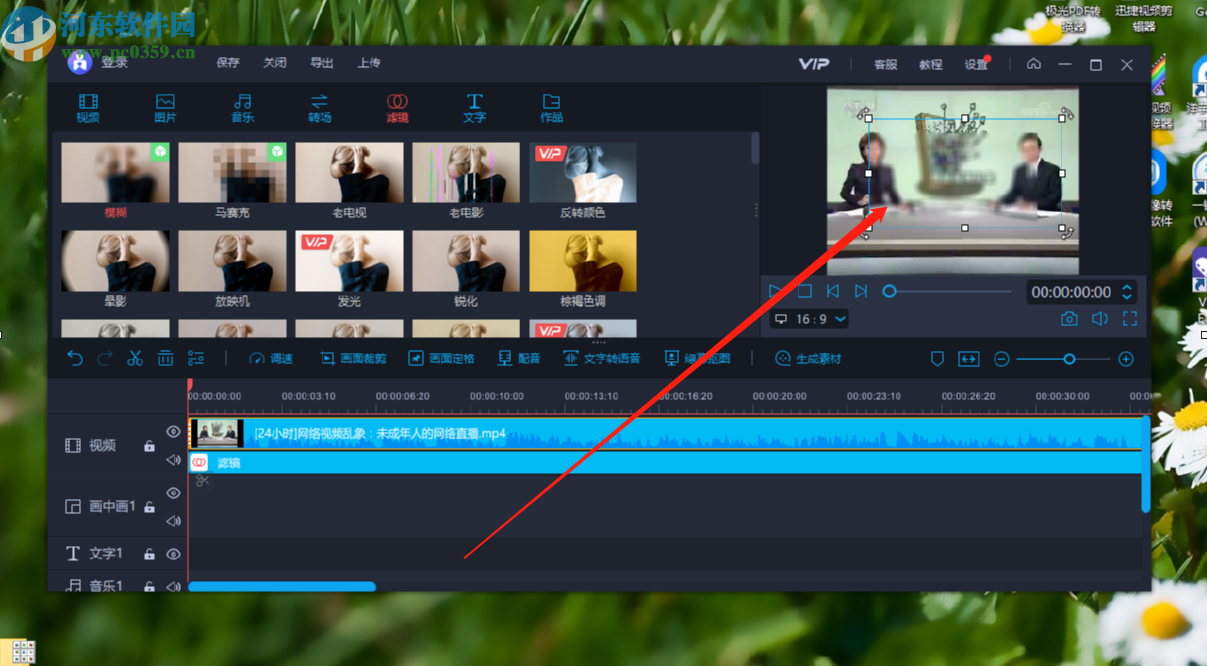Apply the 画面定格 freeze frame tool
This screenshot has height=666, width=1207.
coord(441,358)
